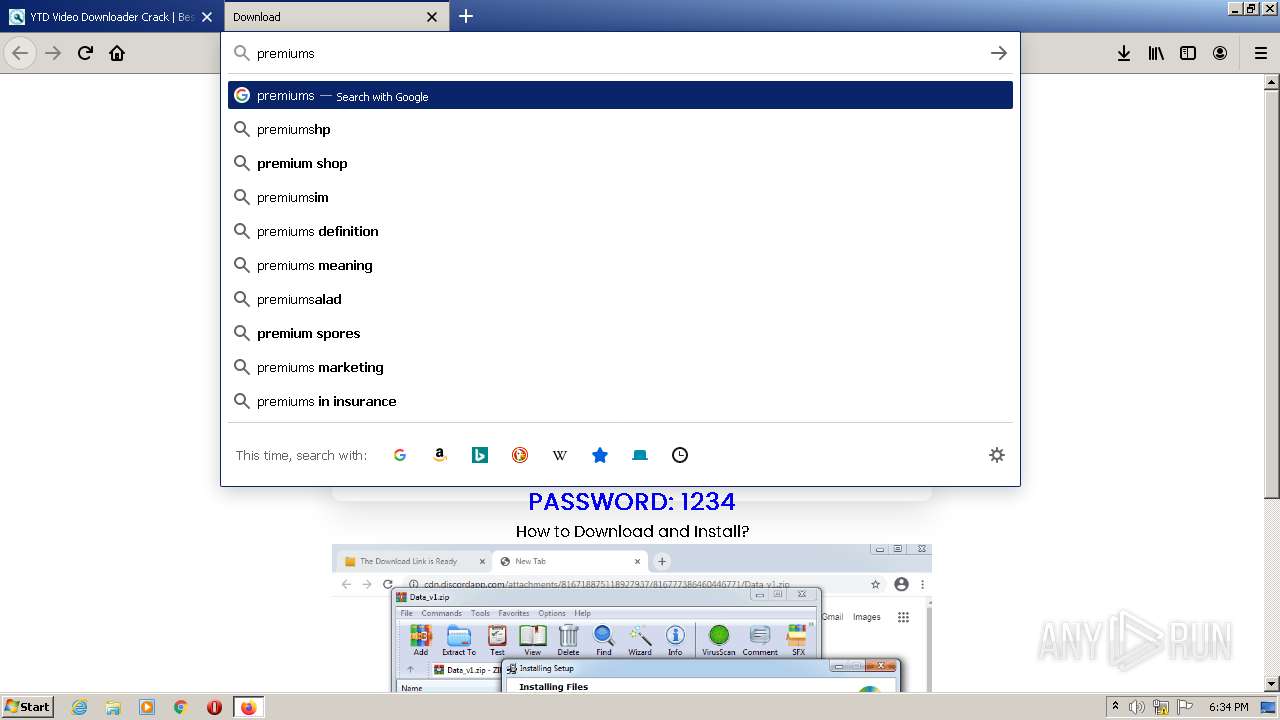Viewport: 1280px width, 720px height.
Task: Open the Firefox account menu
Action: click(1220, 53)
